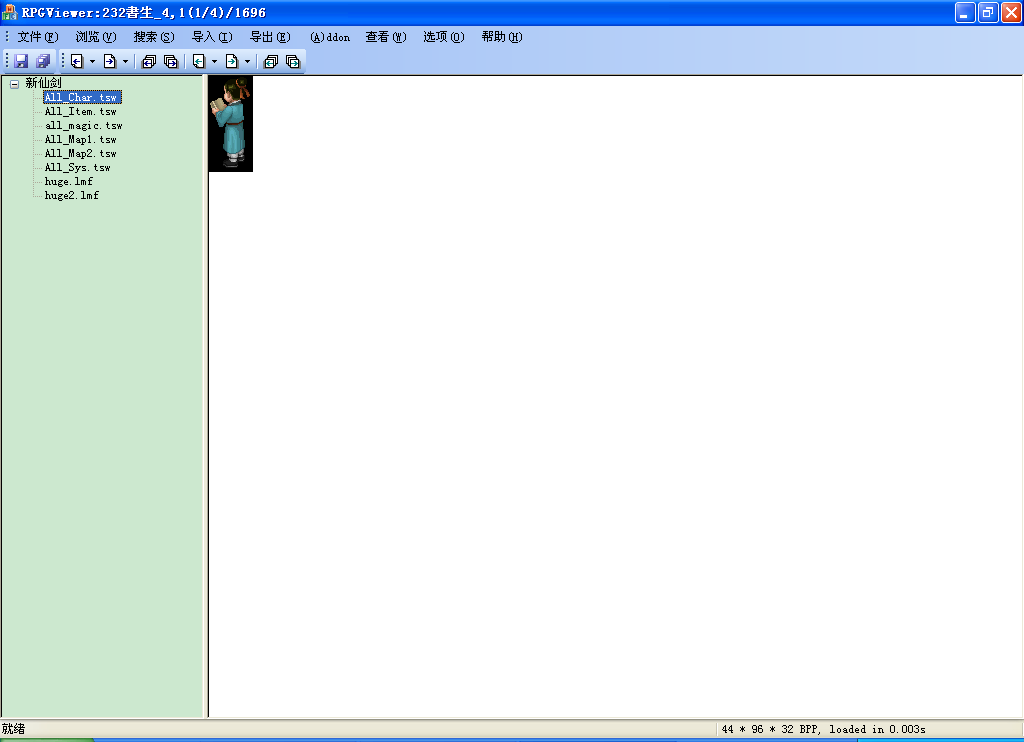Open the 导出(E) menu
The image size is (1024, 742).
(270, 37)
